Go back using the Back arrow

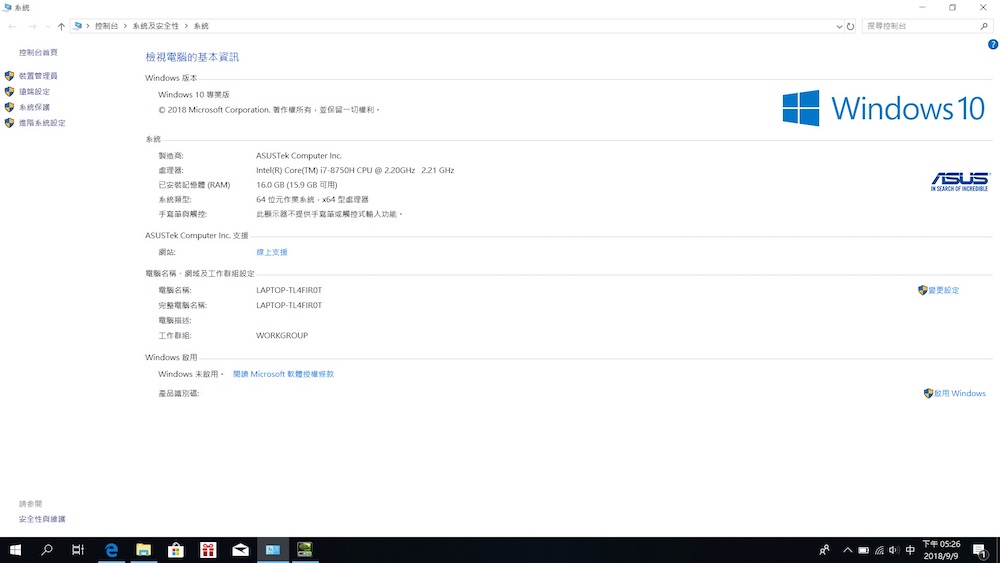[x=13, y=26]
